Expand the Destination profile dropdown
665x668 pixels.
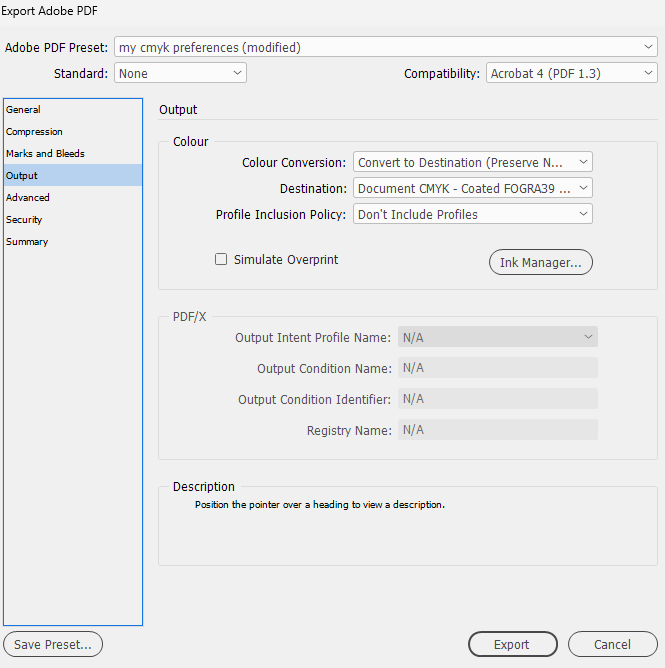coord(472,188)
